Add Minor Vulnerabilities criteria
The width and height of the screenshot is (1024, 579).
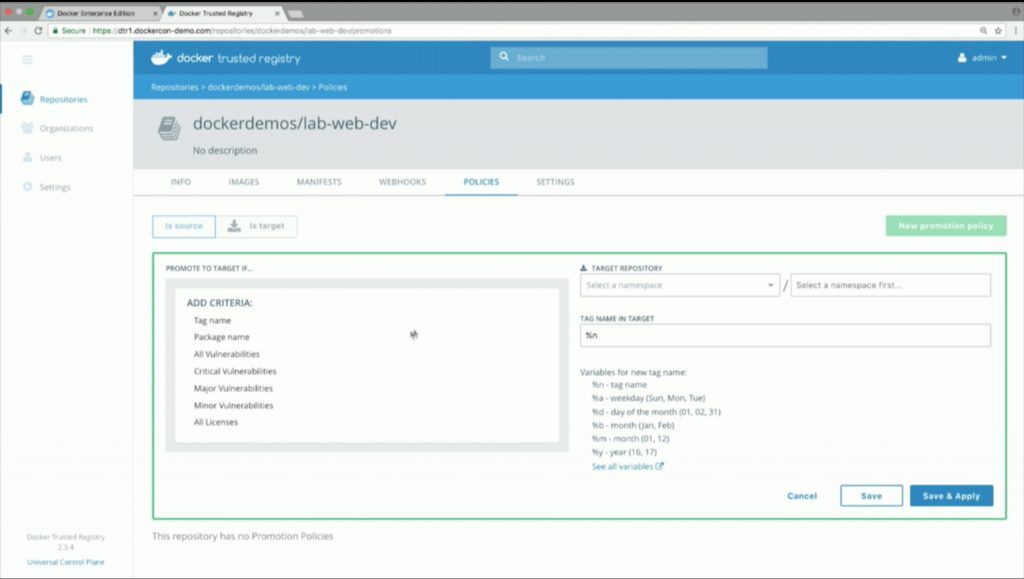tap(233, 405)
